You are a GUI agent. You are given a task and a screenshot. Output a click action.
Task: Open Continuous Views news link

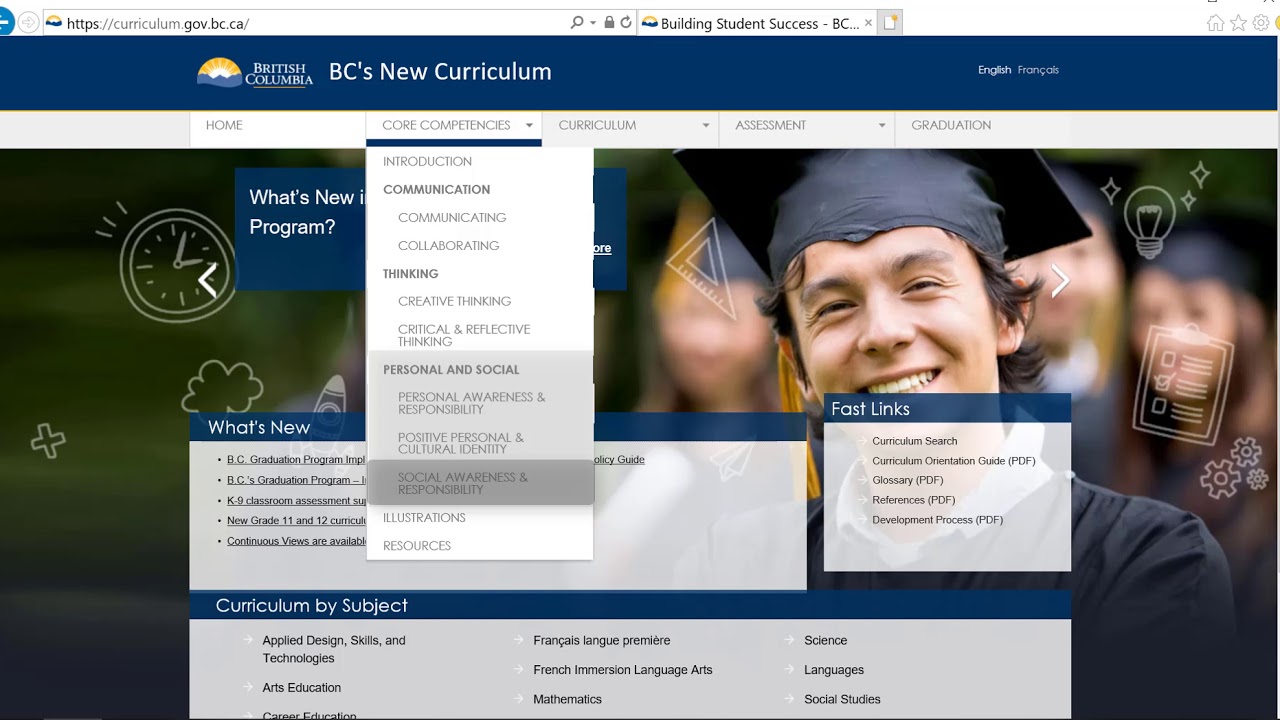297,541
